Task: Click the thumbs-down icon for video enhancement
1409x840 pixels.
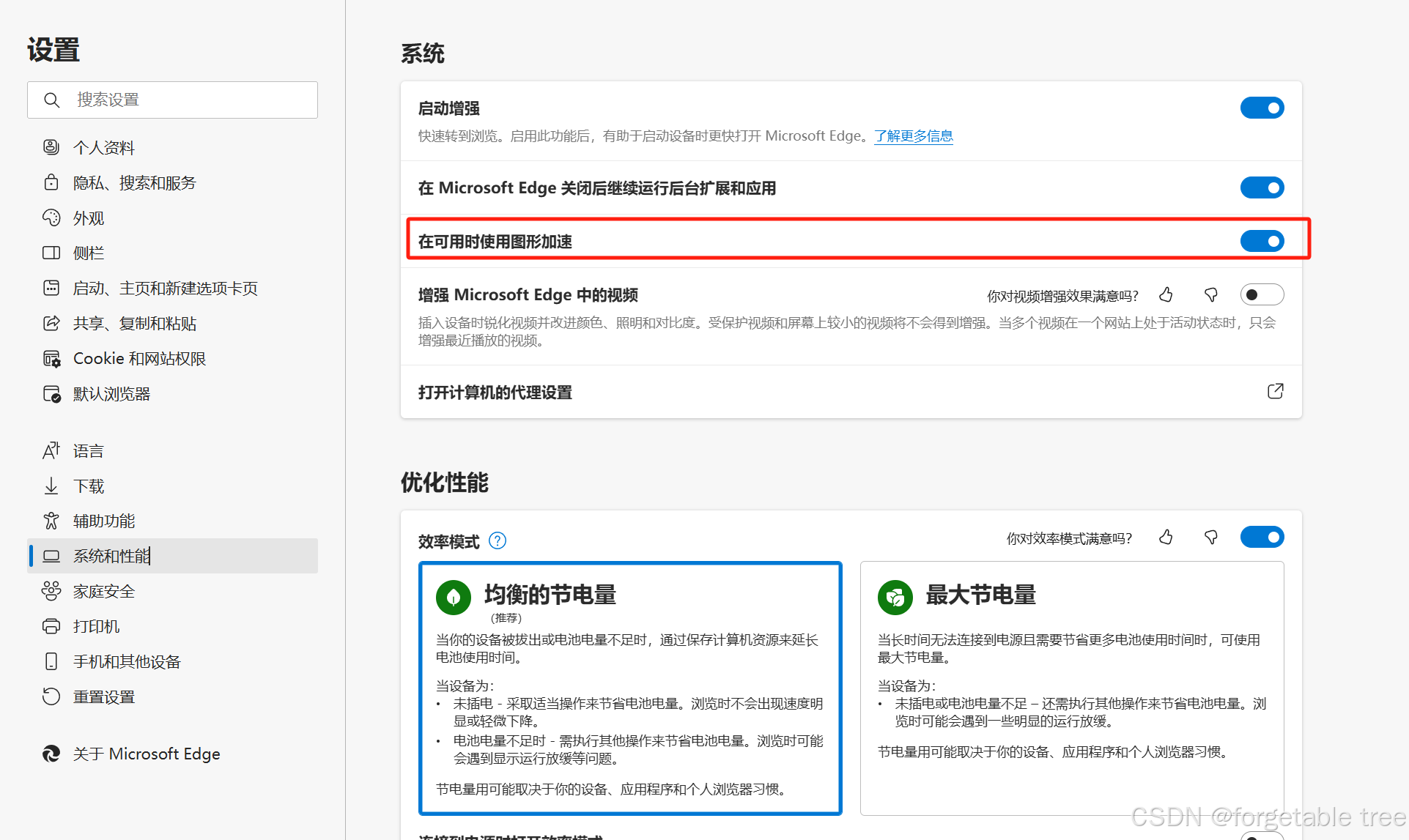Action: [1210, 295]
